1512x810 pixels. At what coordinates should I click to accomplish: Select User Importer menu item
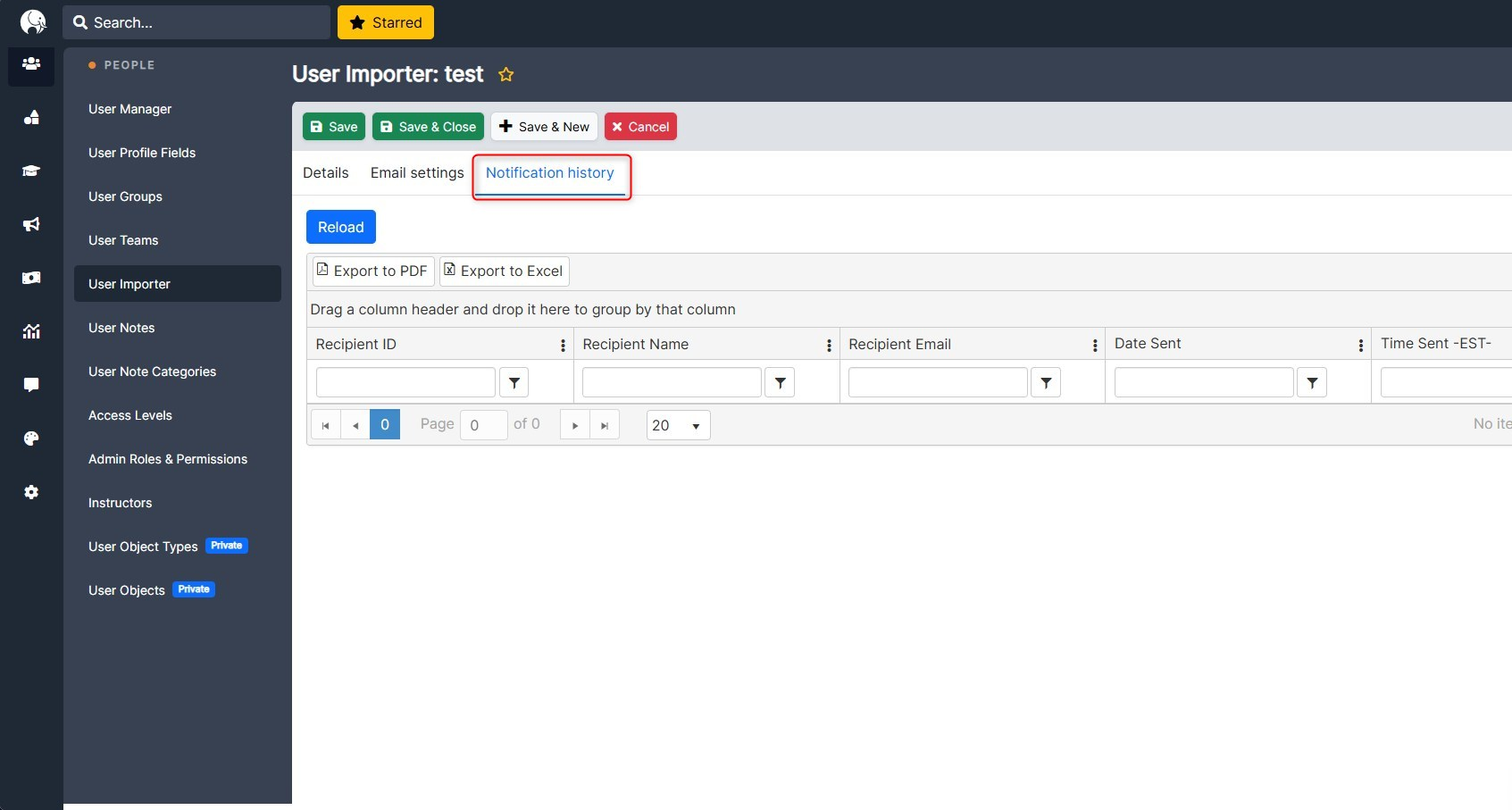[178, 284]
